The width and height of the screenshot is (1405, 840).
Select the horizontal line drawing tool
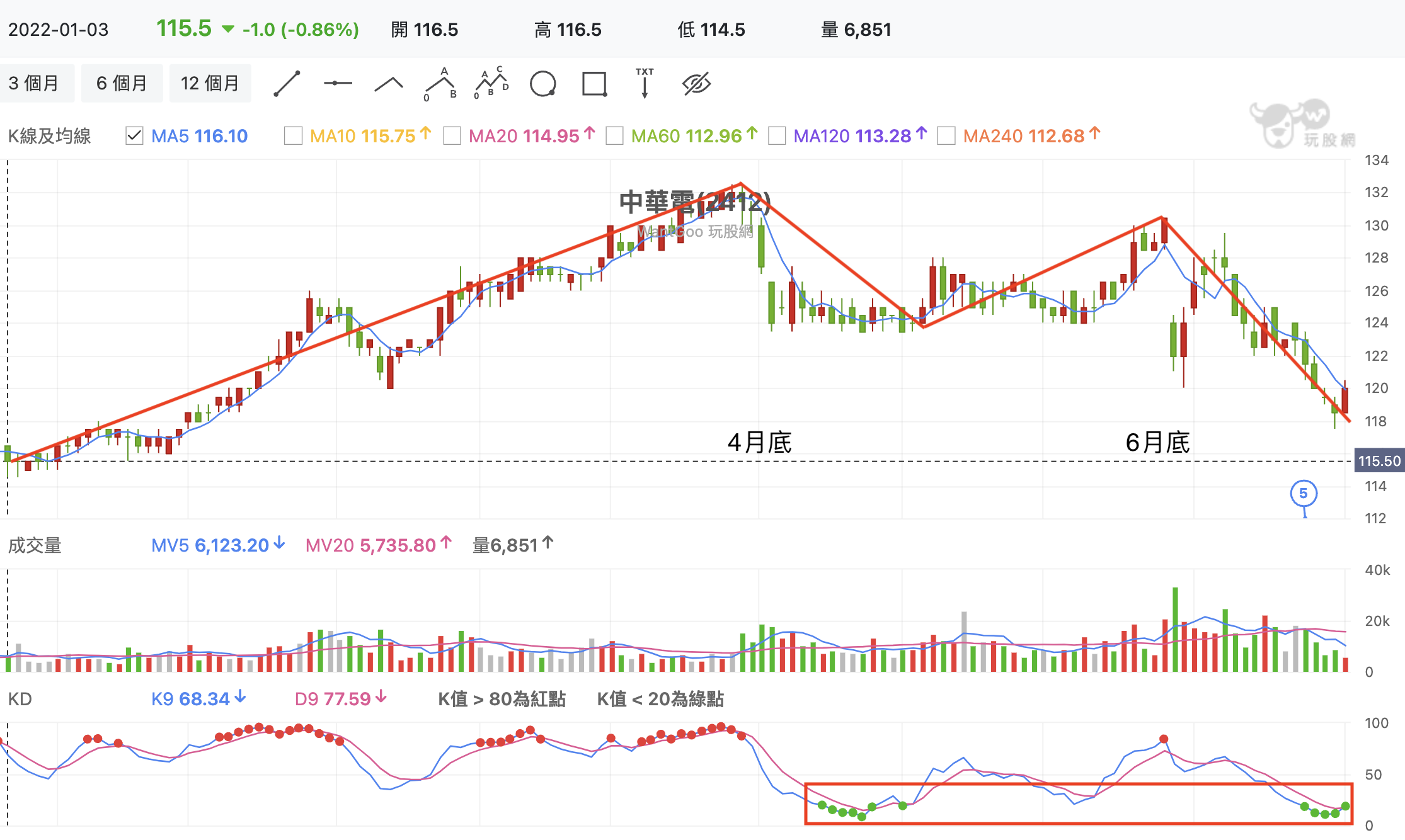338,83
